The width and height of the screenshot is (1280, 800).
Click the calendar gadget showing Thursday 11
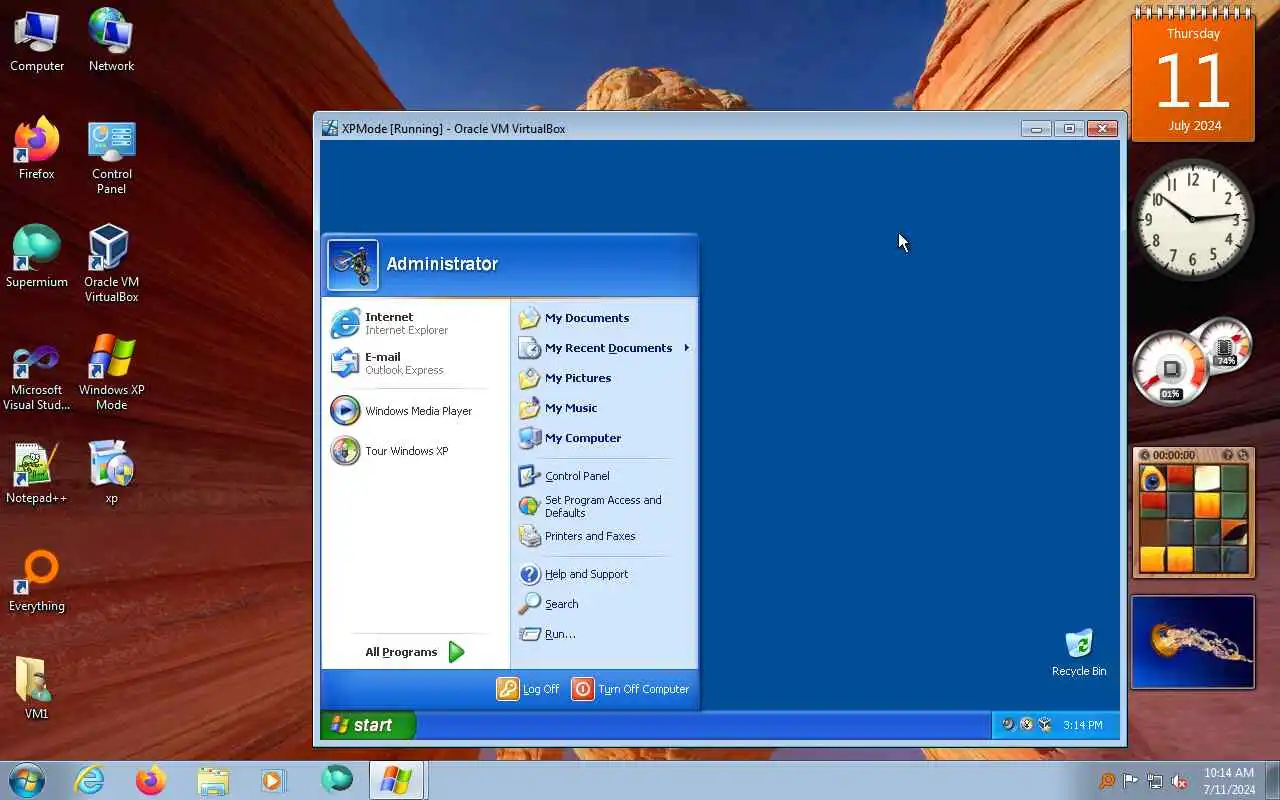[1193, 75]
